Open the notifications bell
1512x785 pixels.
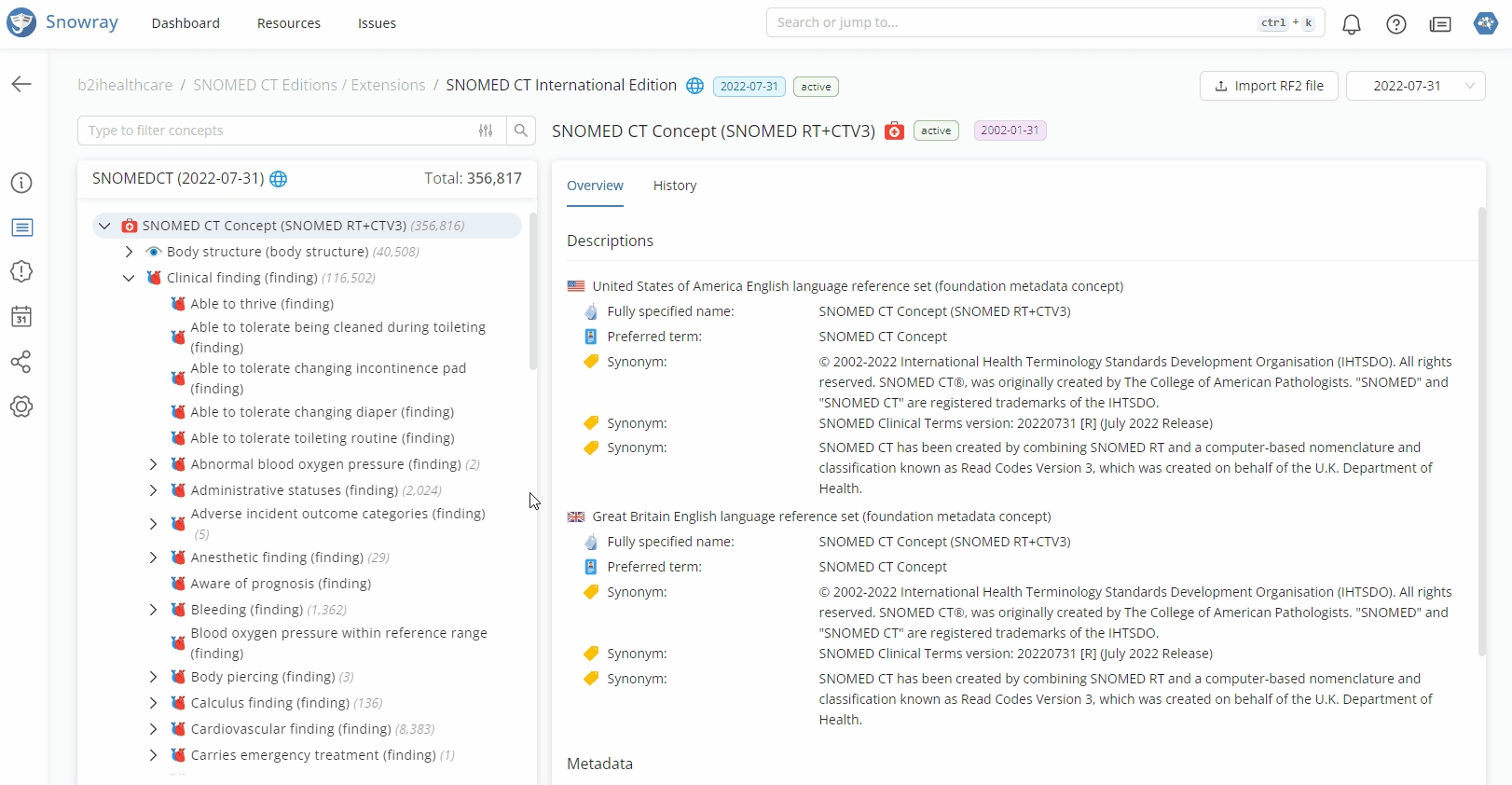1351,24
